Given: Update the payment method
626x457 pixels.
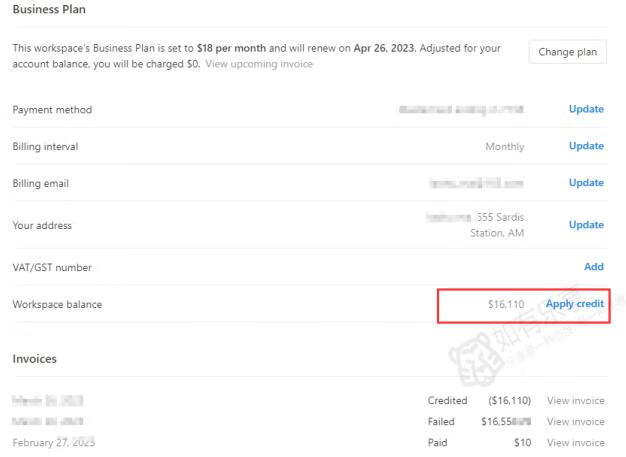Looking at the screenshot, I should coord(586,109).
